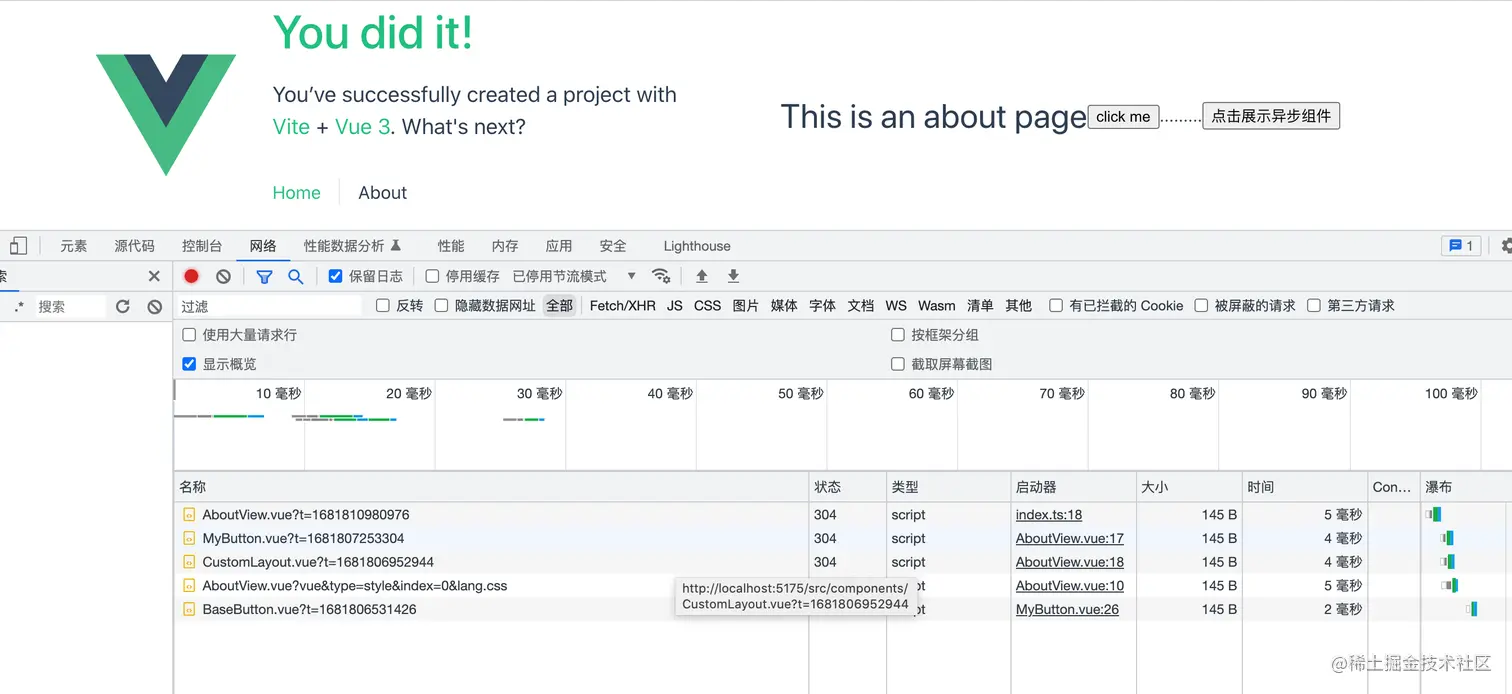Viewport: 1512px width, 694px height.
Task: Focus the 过滤 filter input field
Action: coord(270,306)
